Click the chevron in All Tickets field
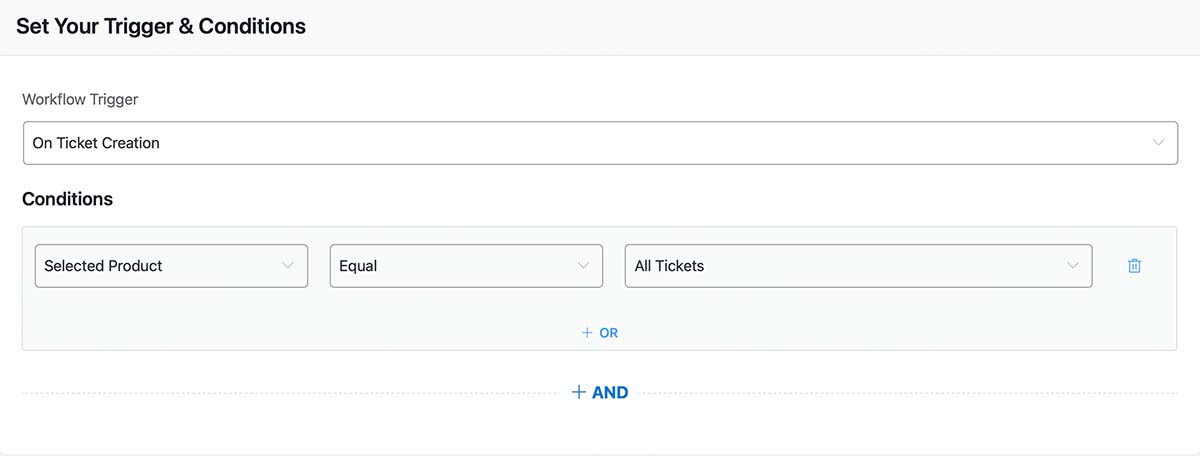The image size is (1200, 456). pos(1073,266)
